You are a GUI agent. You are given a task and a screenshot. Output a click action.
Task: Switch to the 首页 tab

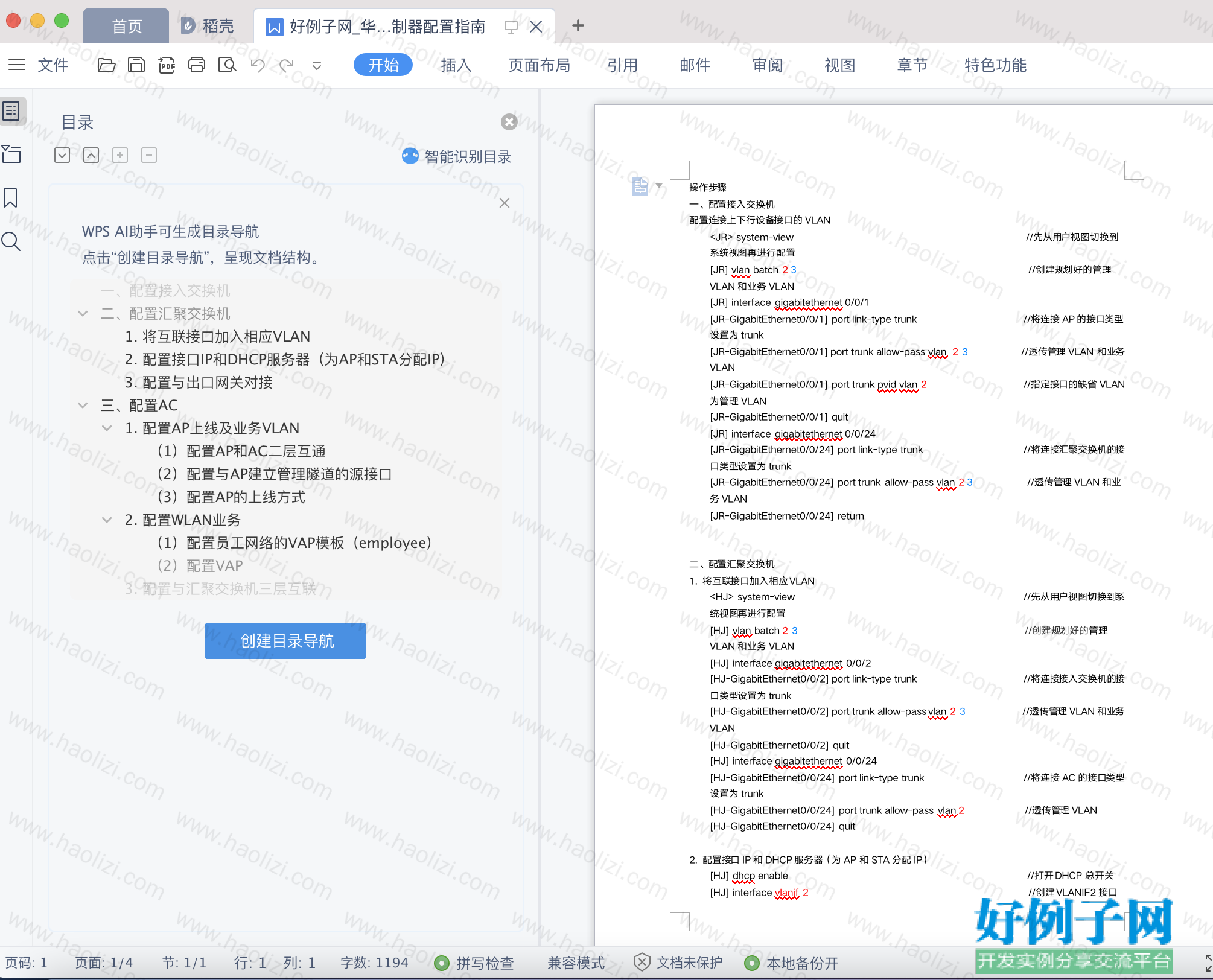(126, 26)
